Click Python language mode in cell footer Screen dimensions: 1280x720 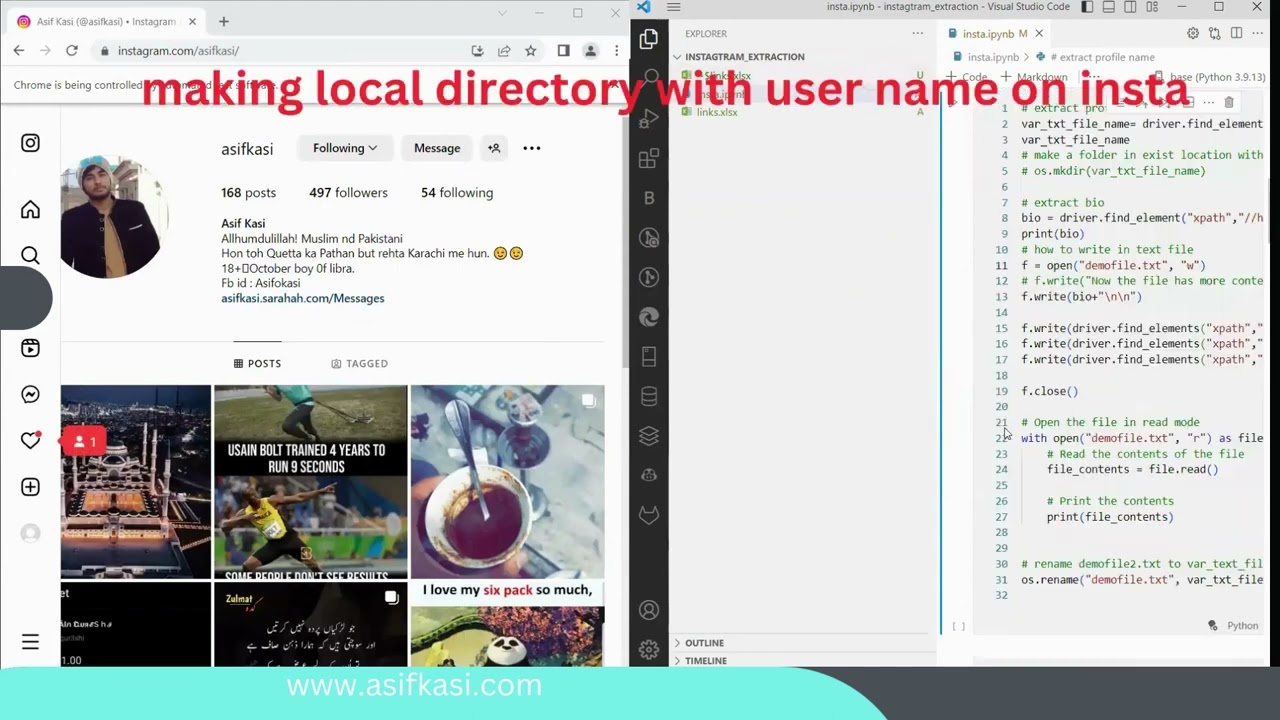tap(1242, 626)
